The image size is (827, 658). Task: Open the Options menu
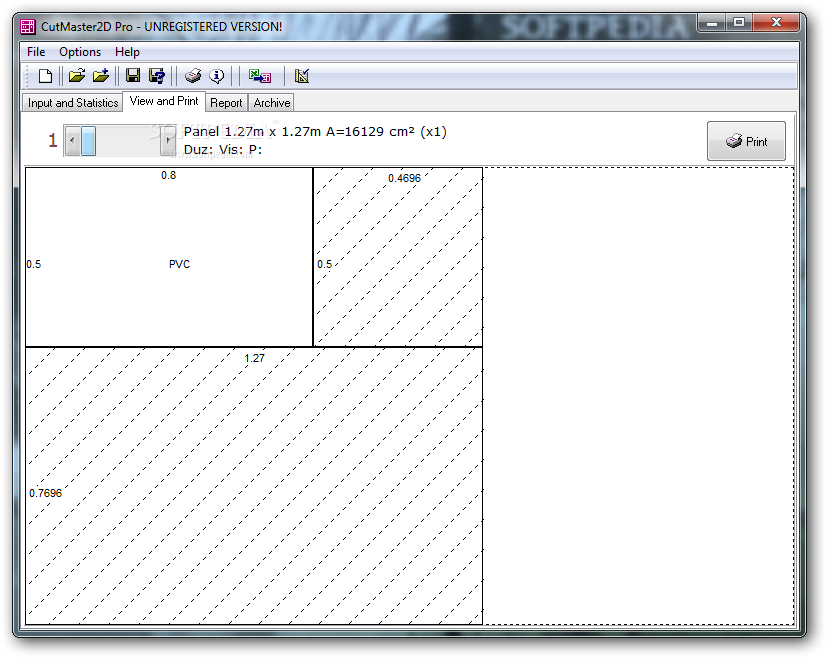tap(80, 52)
